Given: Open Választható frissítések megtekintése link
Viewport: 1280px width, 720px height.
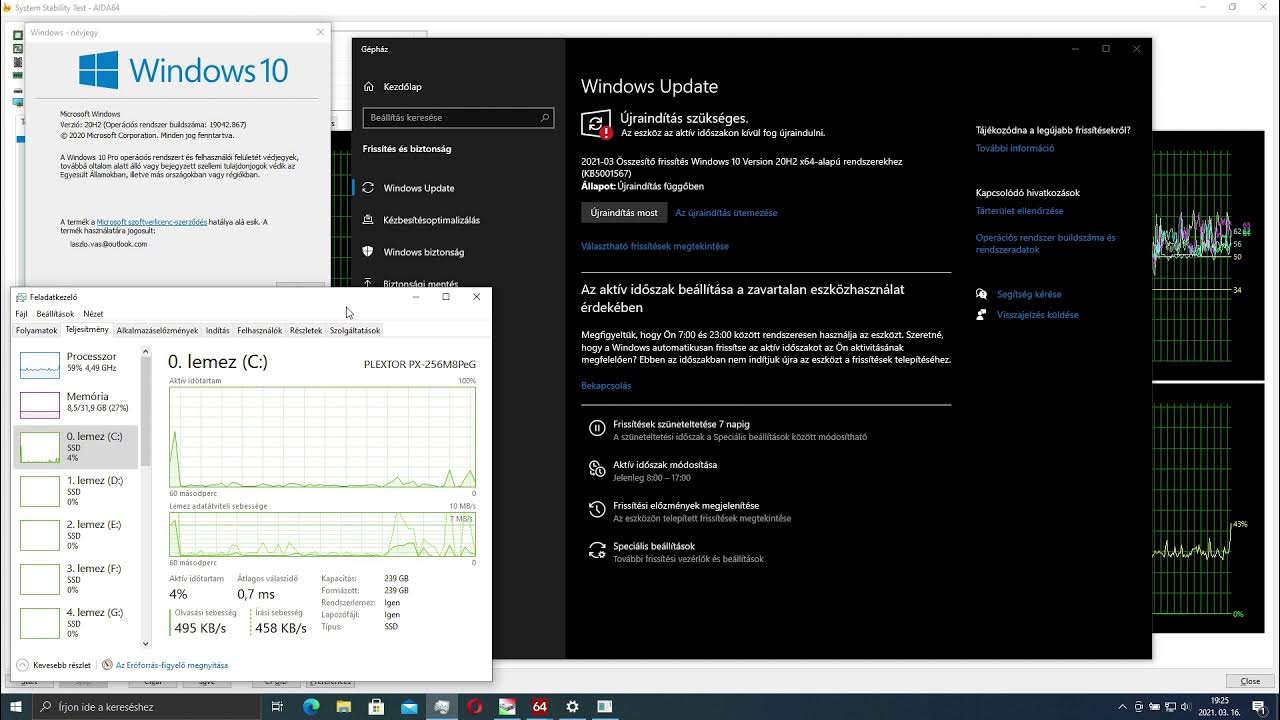Looking at the screenshot, I should pos(655,246).
